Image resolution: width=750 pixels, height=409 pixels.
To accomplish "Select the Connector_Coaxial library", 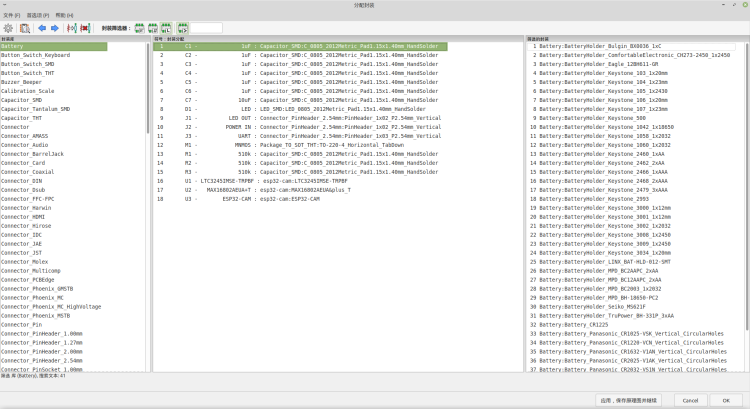I will point(27,172).
